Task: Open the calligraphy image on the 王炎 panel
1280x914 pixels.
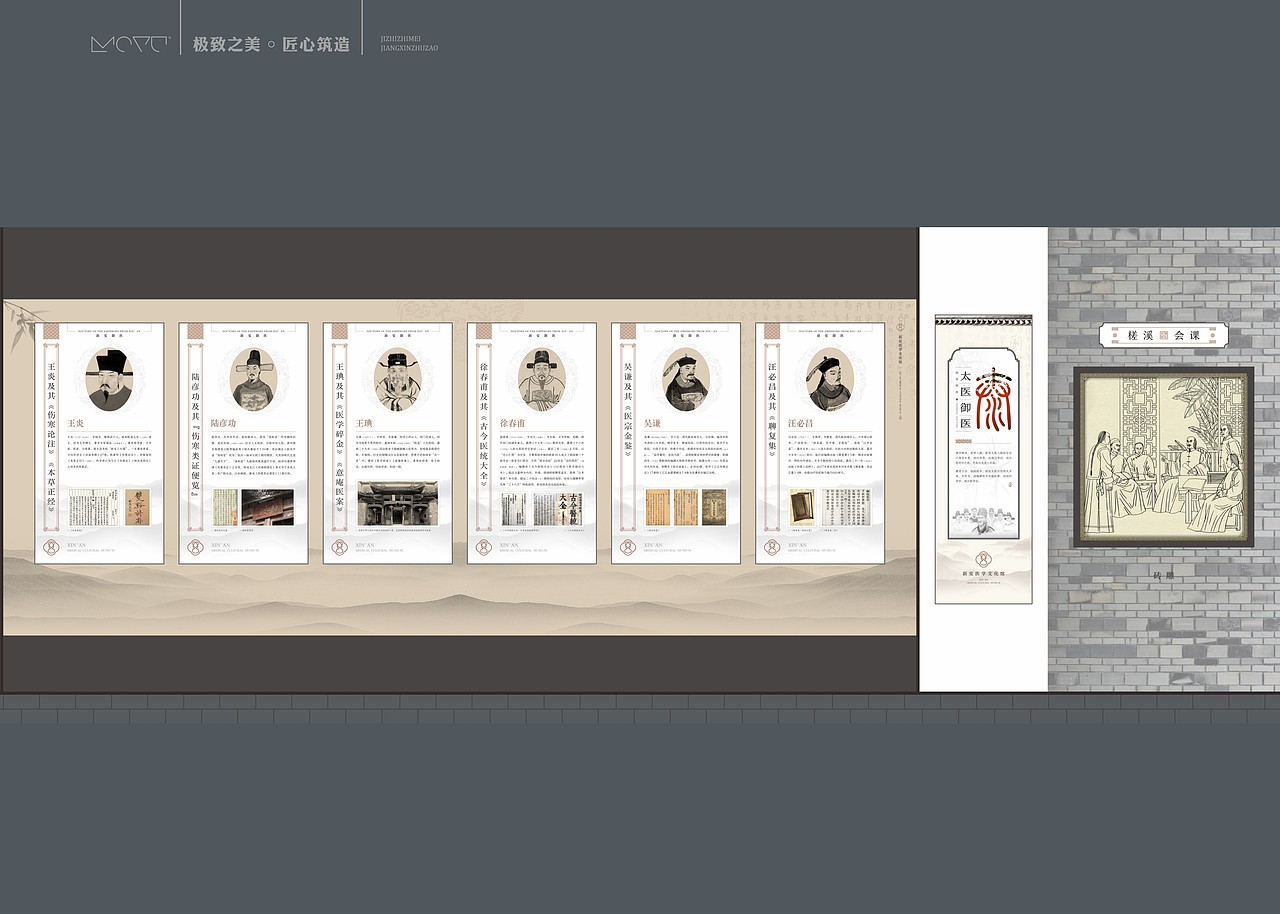Action: [x=136, y=507]
